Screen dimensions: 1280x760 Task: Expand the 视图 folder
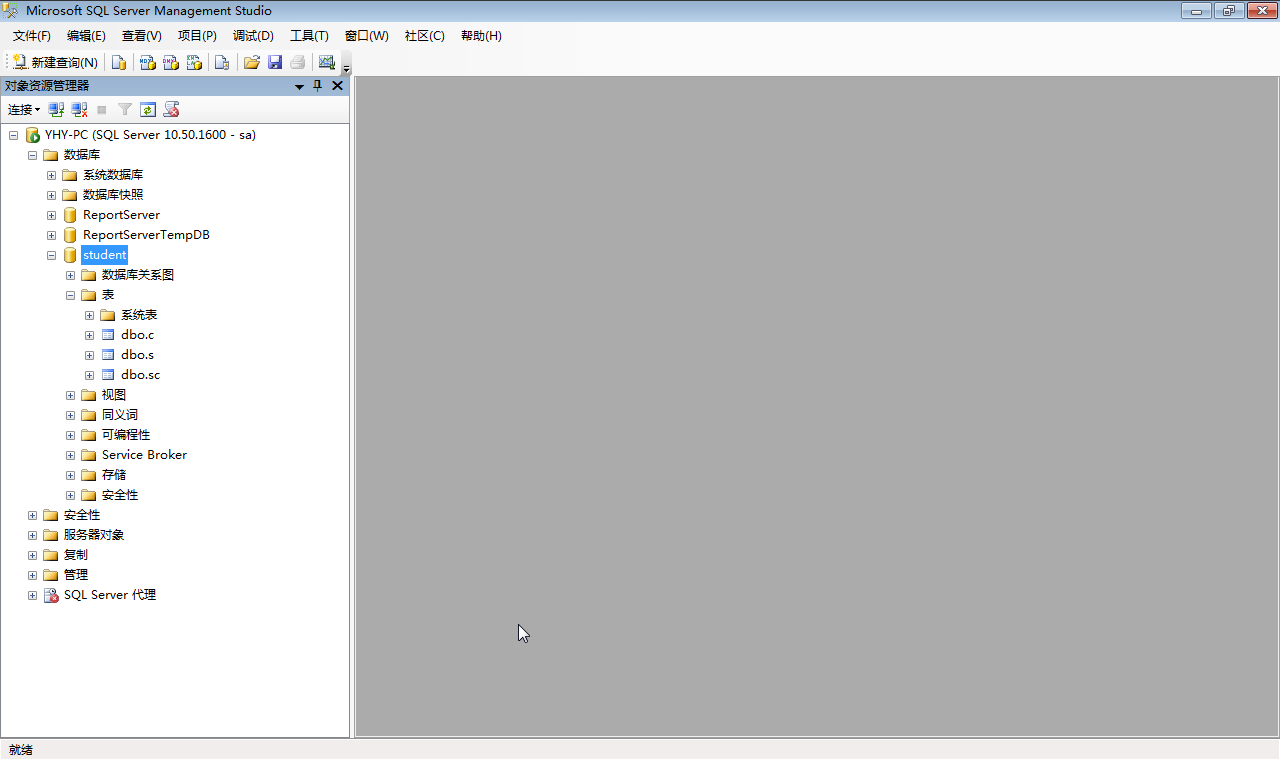70,395
